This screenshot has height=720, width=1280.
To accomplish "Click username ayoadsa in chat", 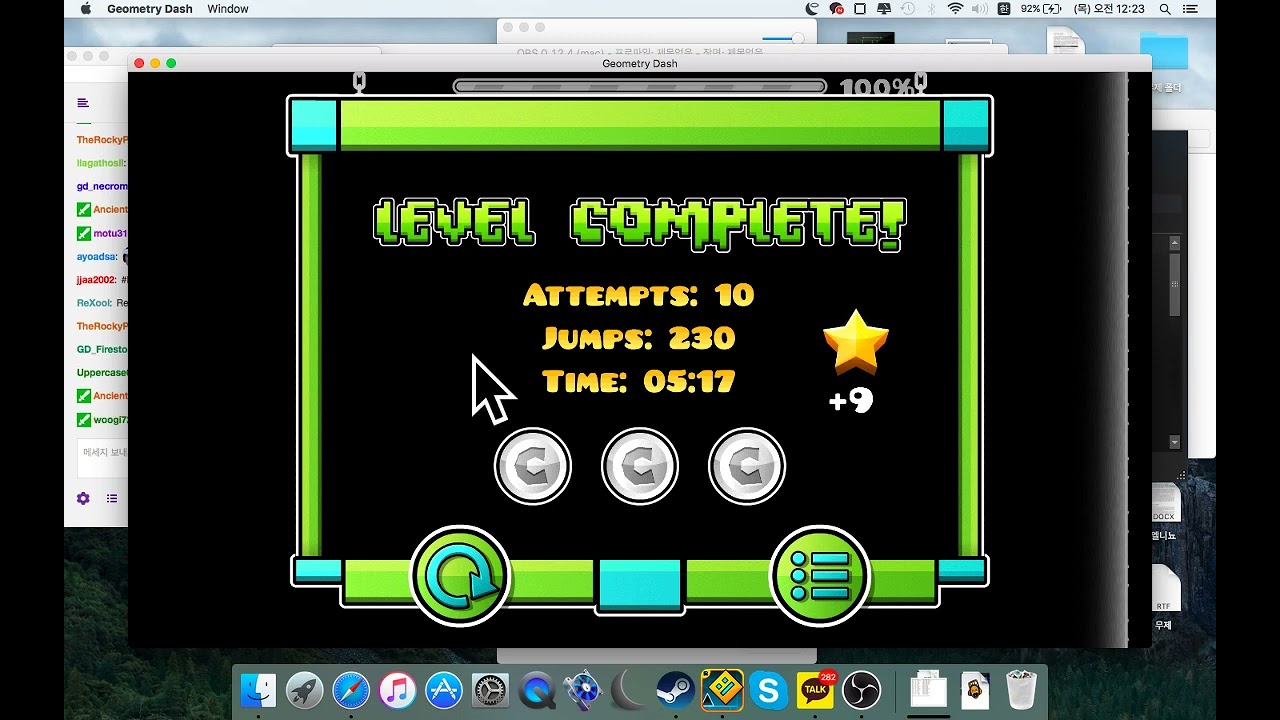I will 97,256.
